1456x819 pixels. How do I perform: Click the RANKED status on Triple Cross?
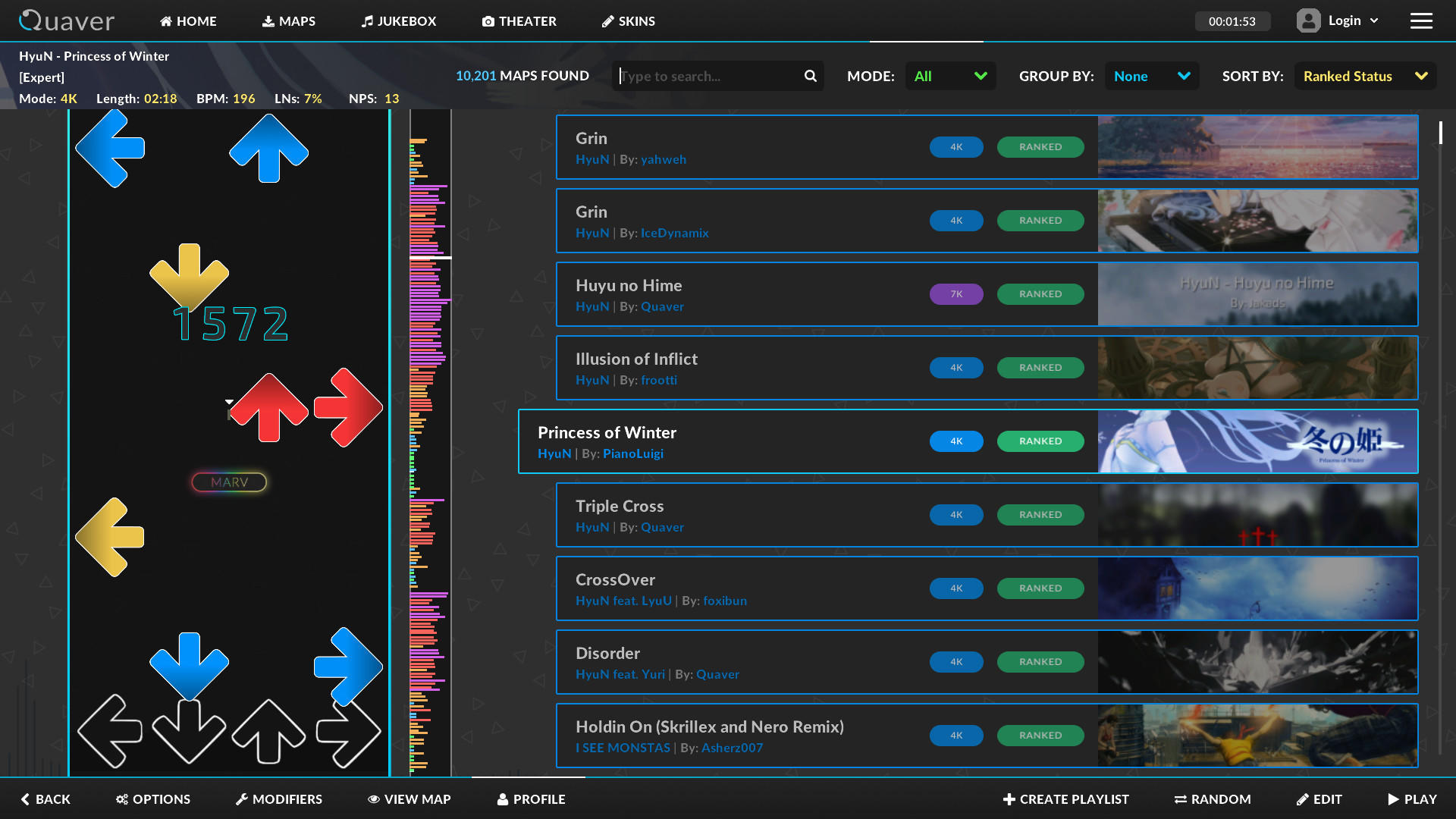[1040, 514]
